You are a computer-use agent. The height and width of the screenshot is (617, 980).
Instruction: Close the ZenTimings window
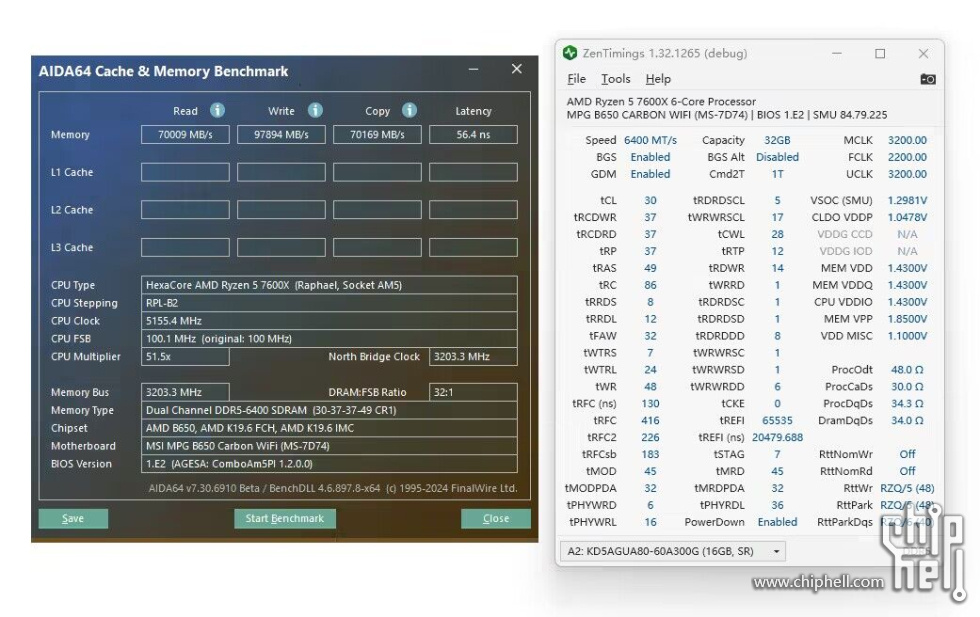pos(923,54)
